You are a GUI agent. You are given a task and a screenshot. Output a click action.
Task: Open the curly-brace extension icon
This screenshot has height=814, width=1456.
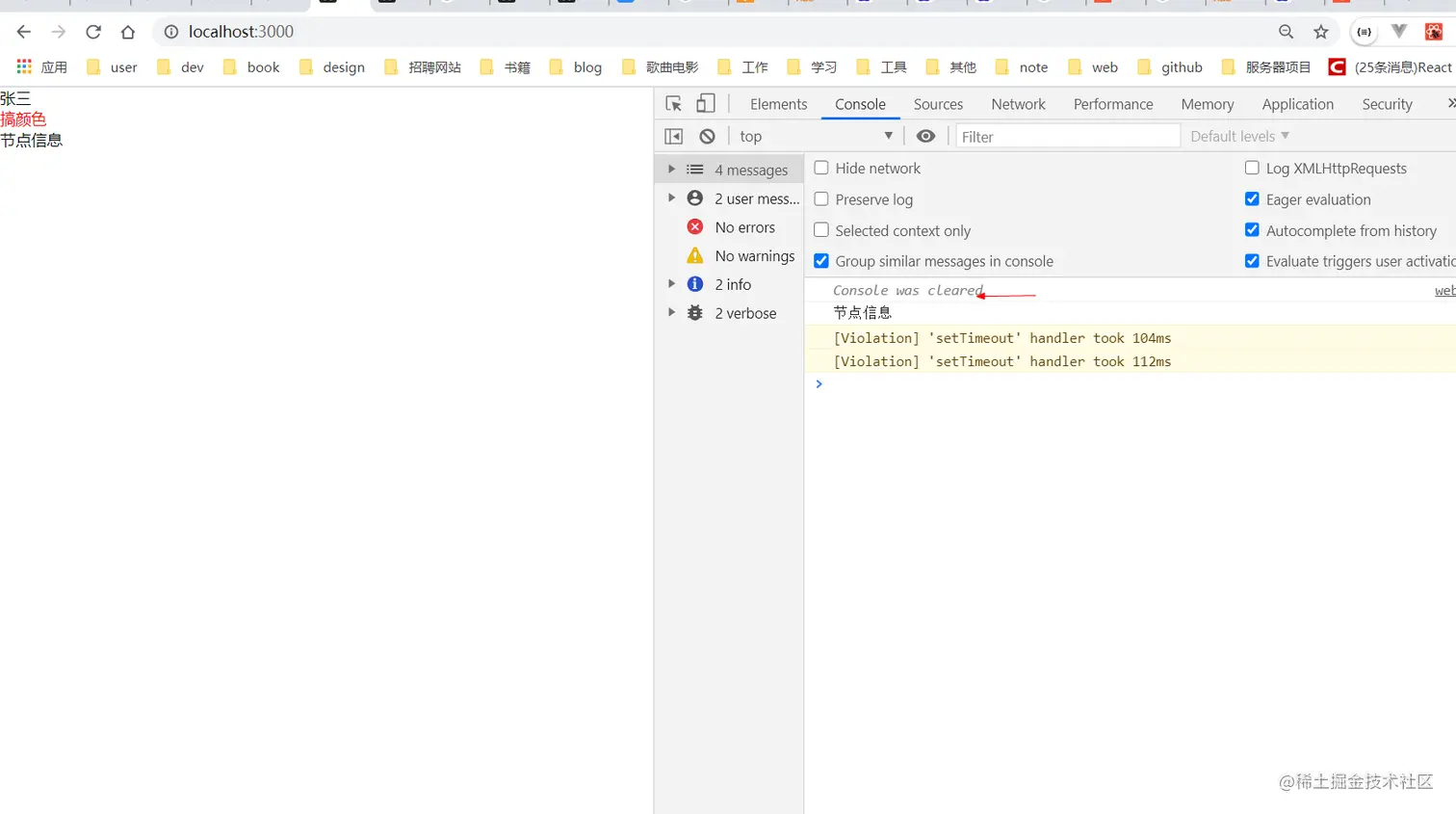(1365, 32)
